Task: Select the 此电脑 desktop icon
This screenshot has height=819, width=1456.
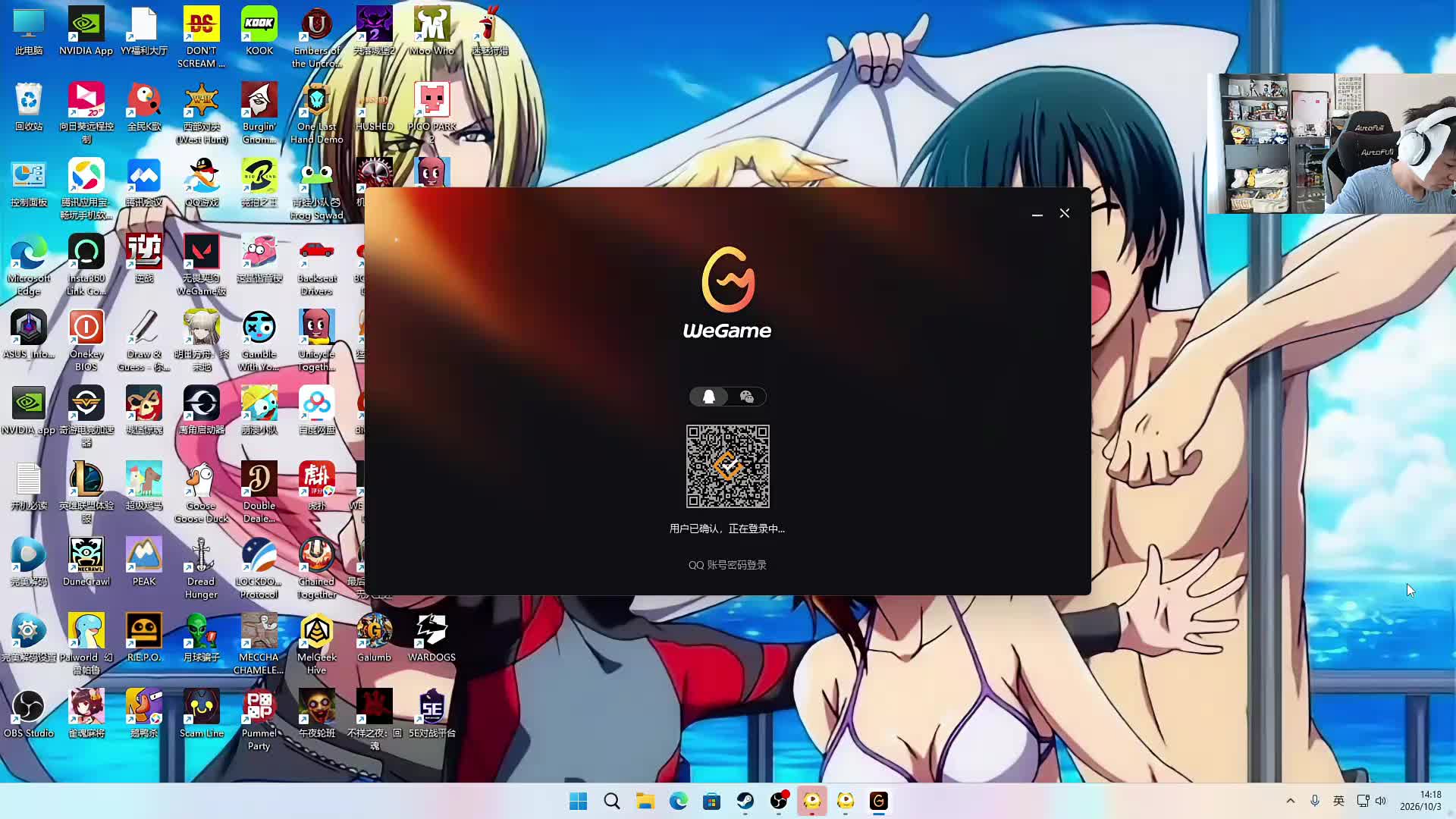Action: (29, 32)
